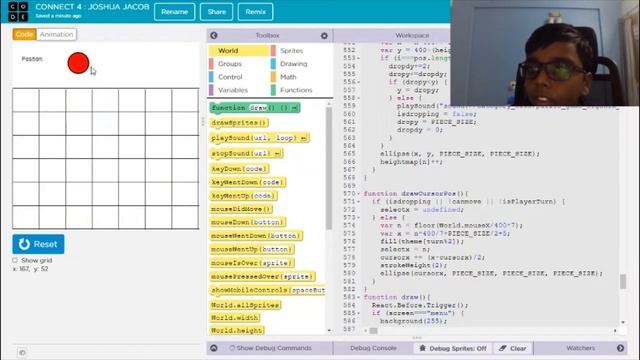Switch to the Animation tab

tap(56, 34)
